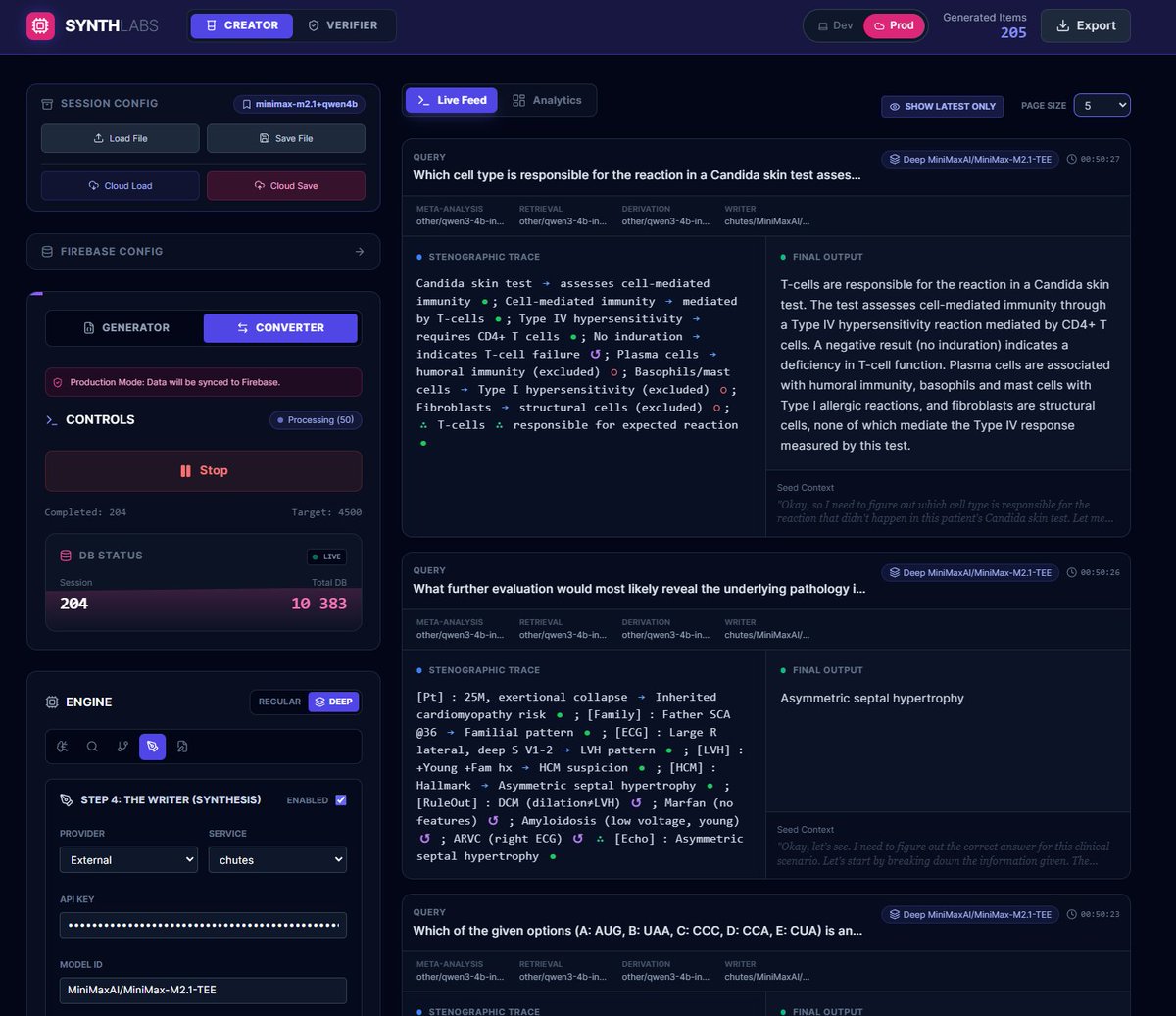Viewport: 1176px width, 1016px height.
Task: Select DEEP engine mode
Action: tap(334, 702)
